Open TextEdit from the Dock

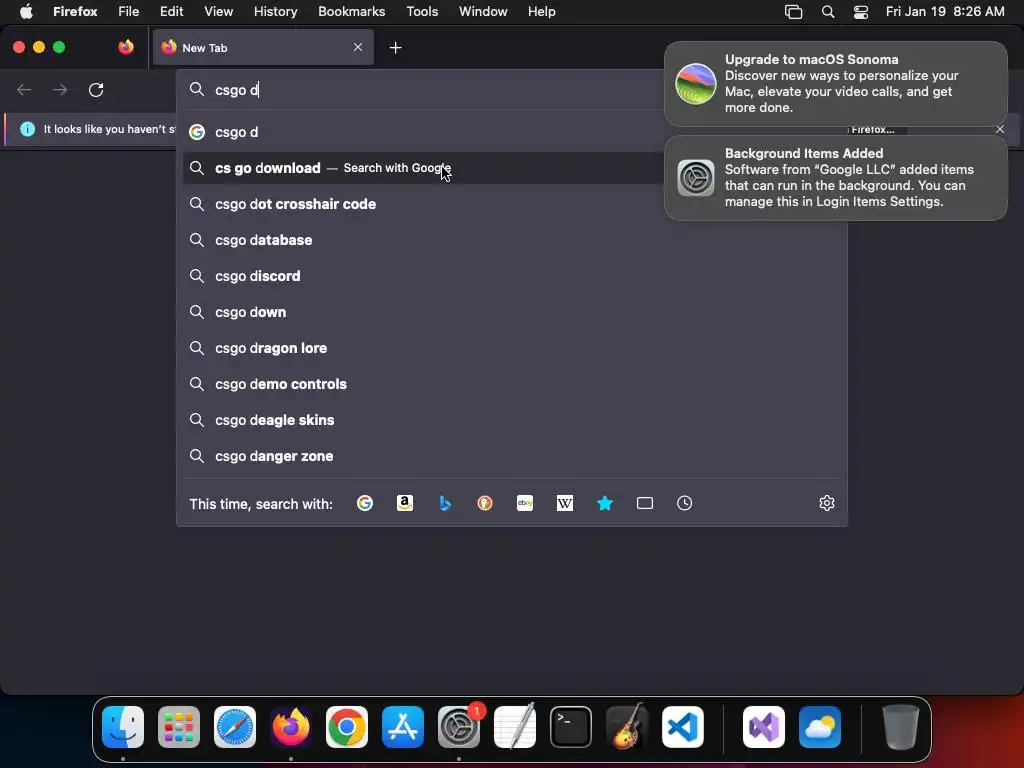515,727
